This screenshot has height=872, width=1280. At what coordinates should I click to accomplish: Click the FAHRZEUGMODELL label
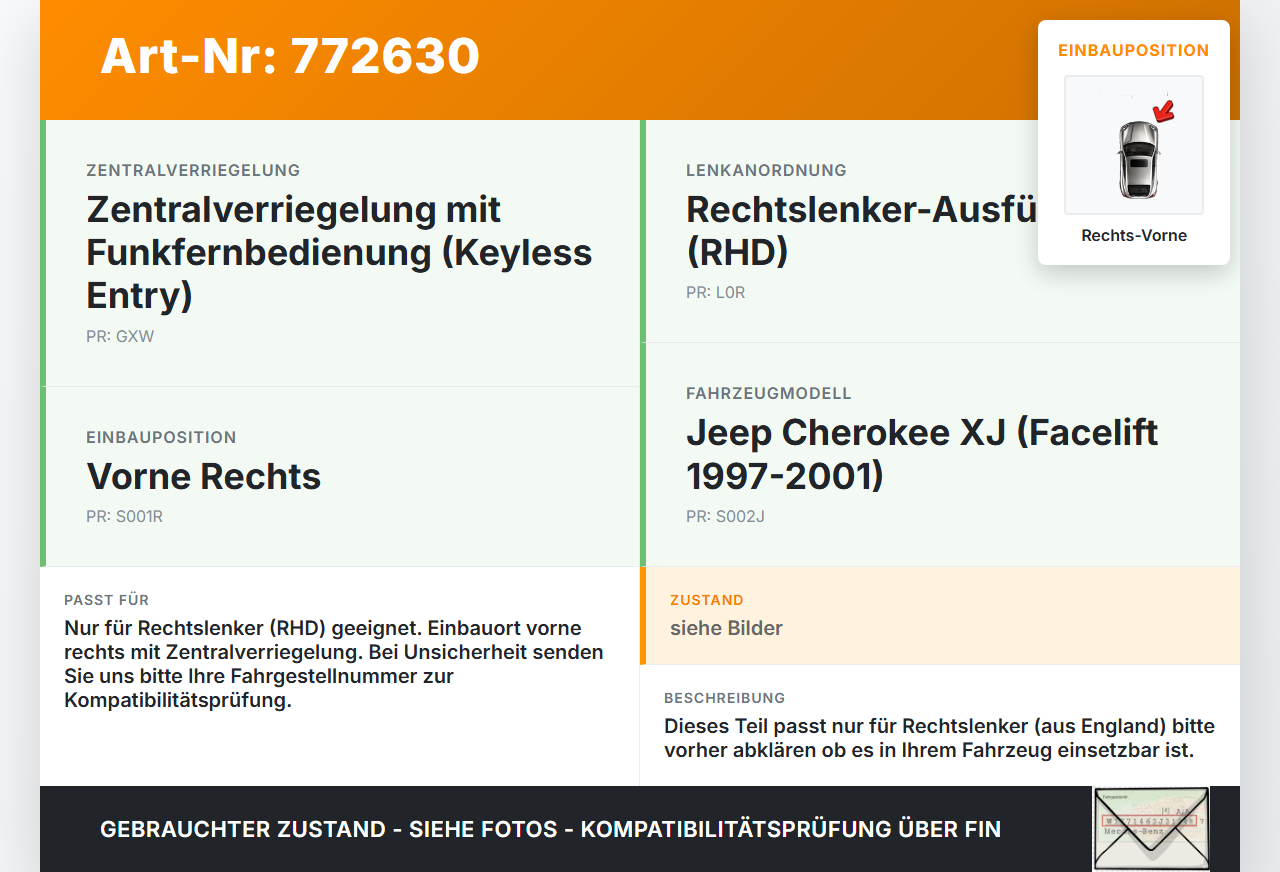click(769, 394)
